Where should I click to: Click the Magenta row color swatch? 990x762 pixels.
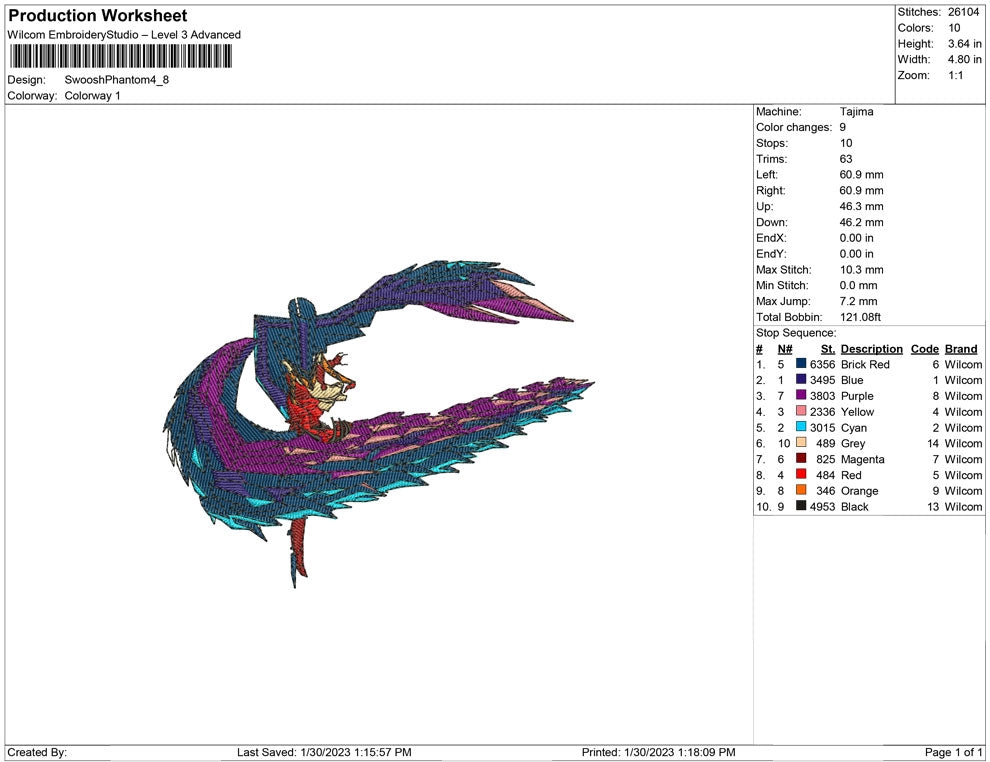coord(801,459)
